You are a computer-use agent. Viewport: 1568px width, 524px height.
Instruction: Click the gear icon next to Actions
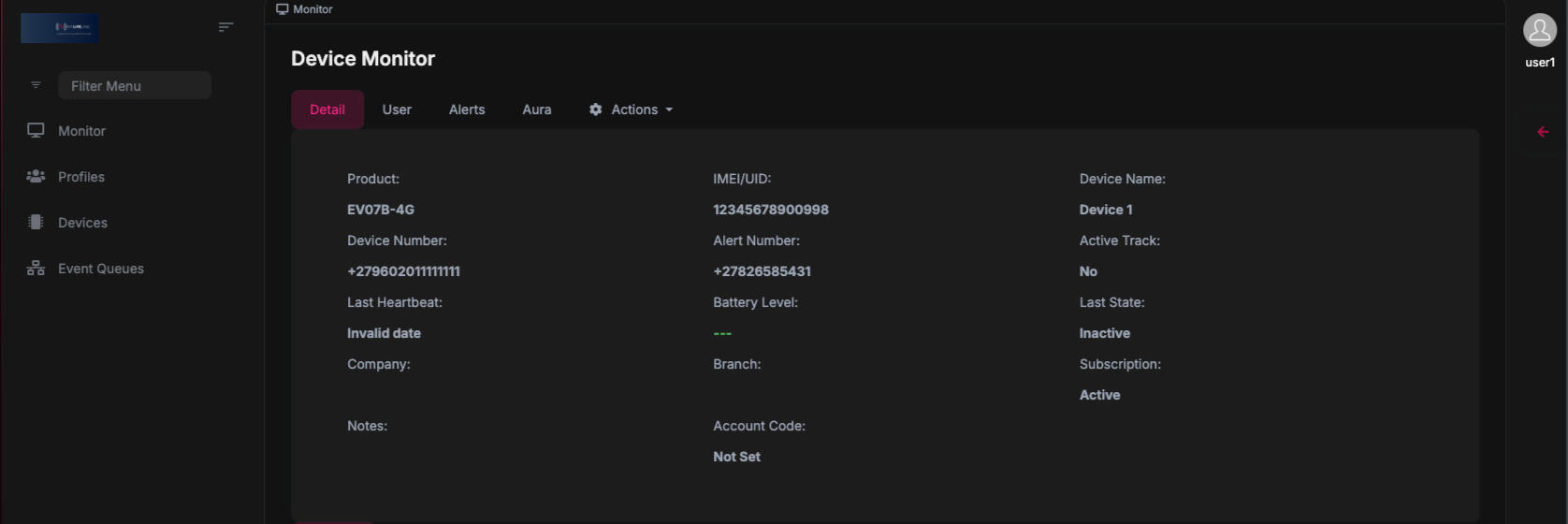coord(595,109)
